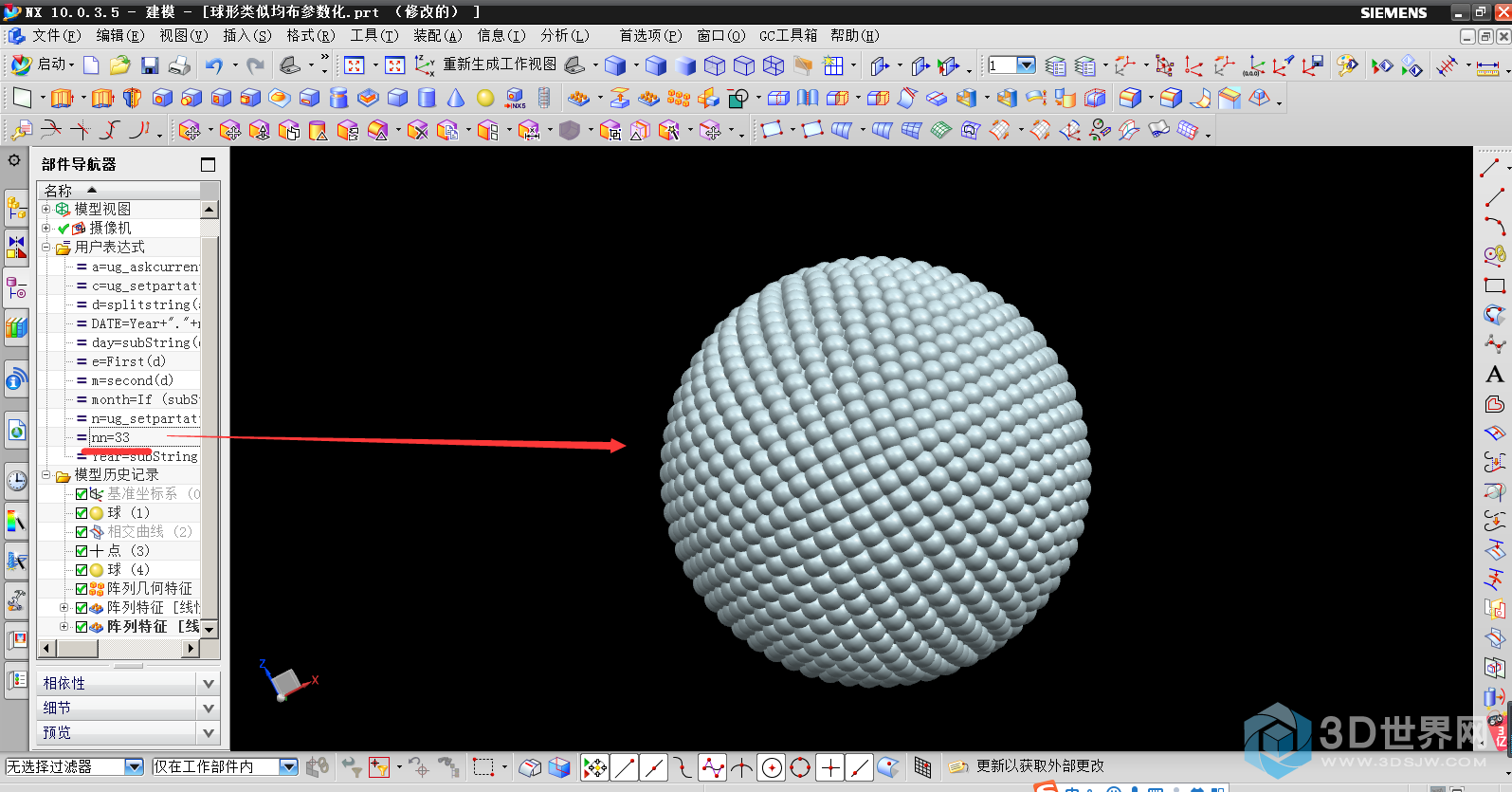Toggle checkbox for 阵列特征 [线性] non-bold row

pyautogui.click(x=82, y=607)
